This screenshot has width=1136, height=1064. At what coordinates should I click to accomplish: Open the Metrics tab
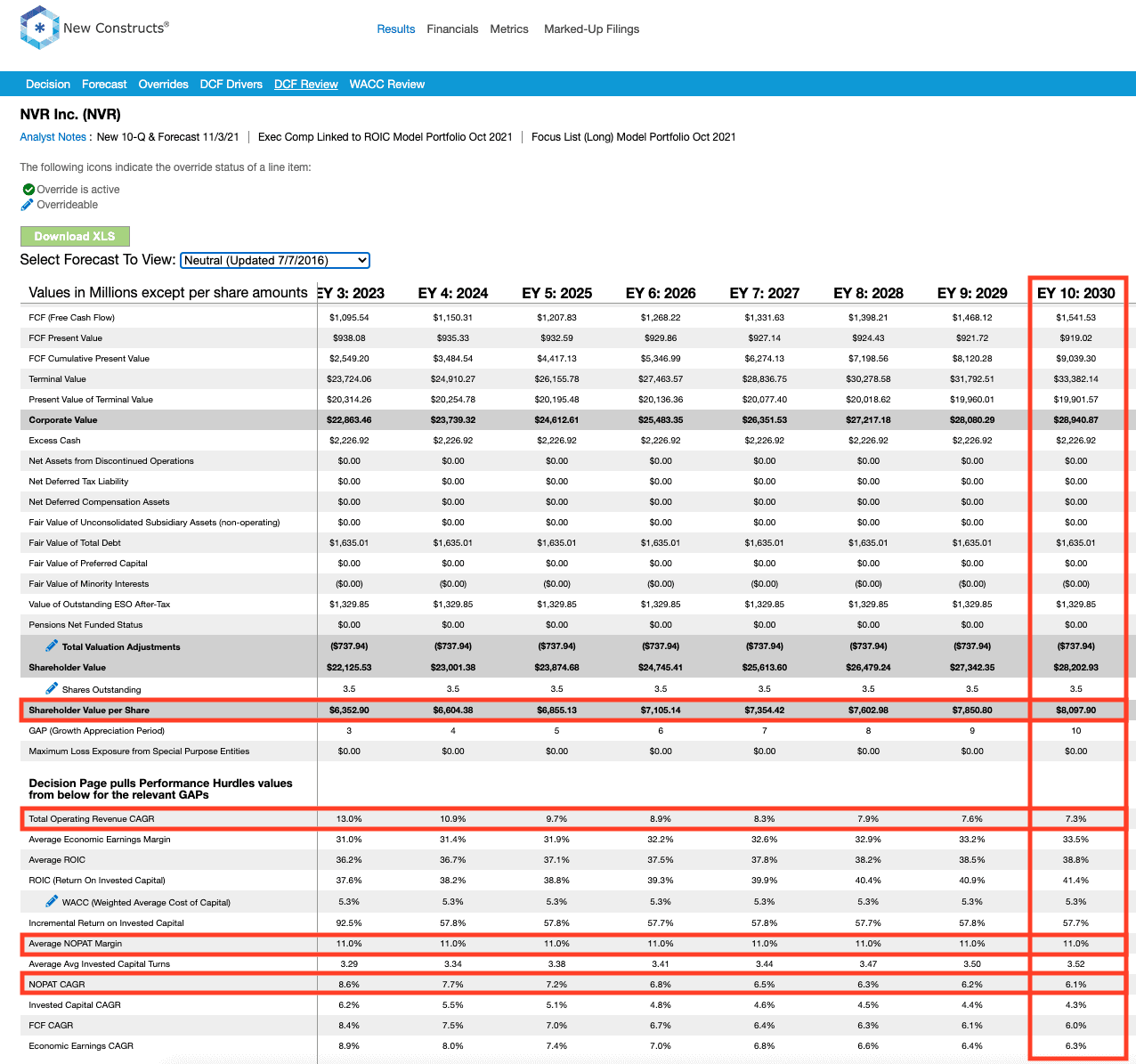(509, 29)
